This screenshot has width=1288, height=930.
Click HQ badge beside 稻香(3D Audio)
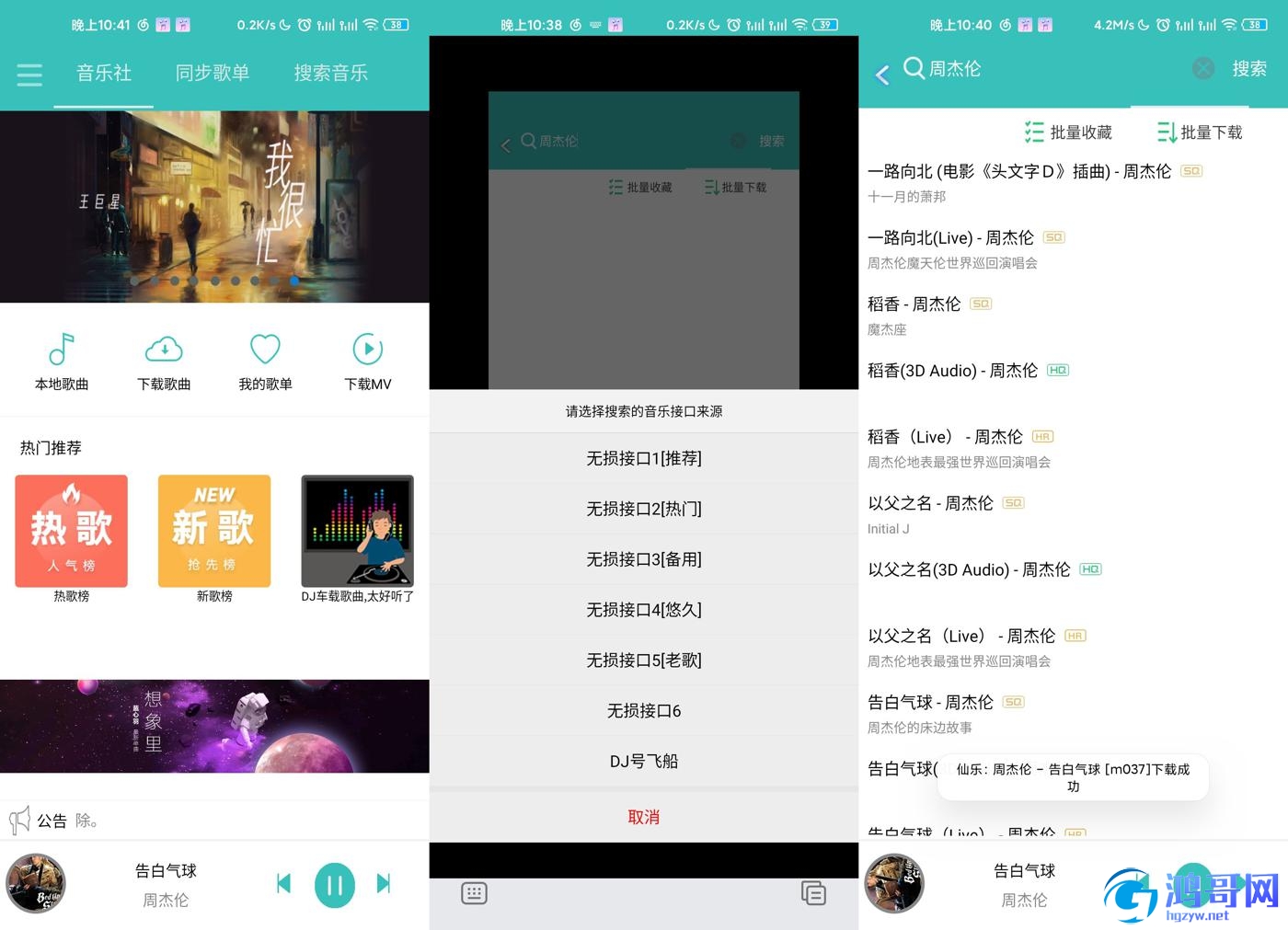coord(1058,370)
